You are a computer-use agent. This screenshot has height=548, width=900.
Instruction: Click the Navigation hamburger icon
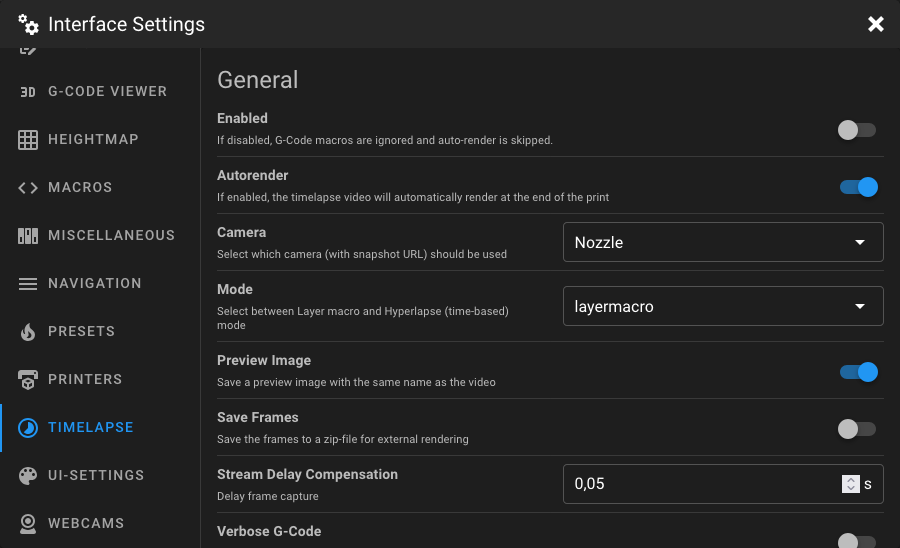click(x=28, y=283)
